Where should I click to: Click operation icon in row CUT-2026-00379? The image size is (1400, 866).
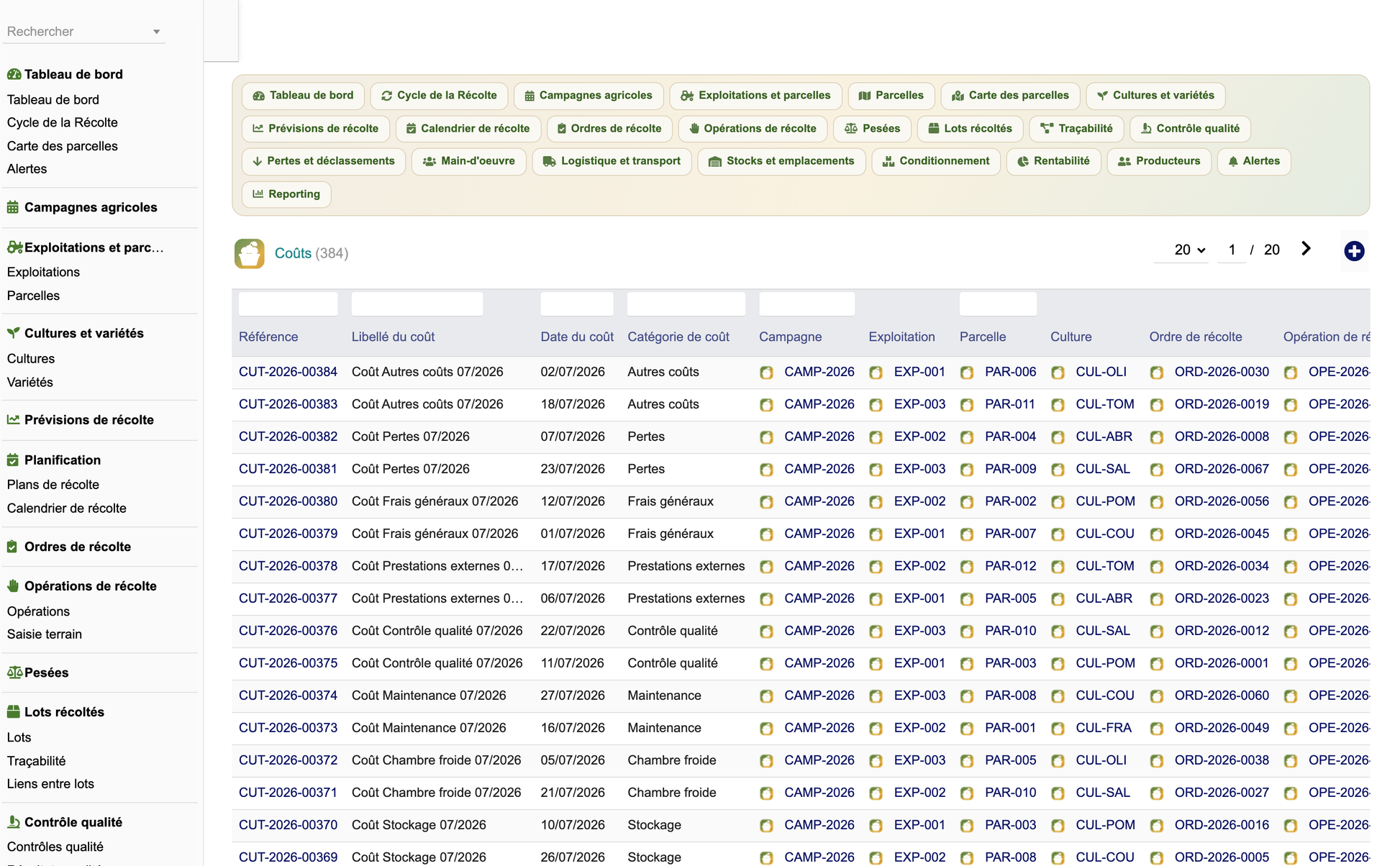(1291, 534)
